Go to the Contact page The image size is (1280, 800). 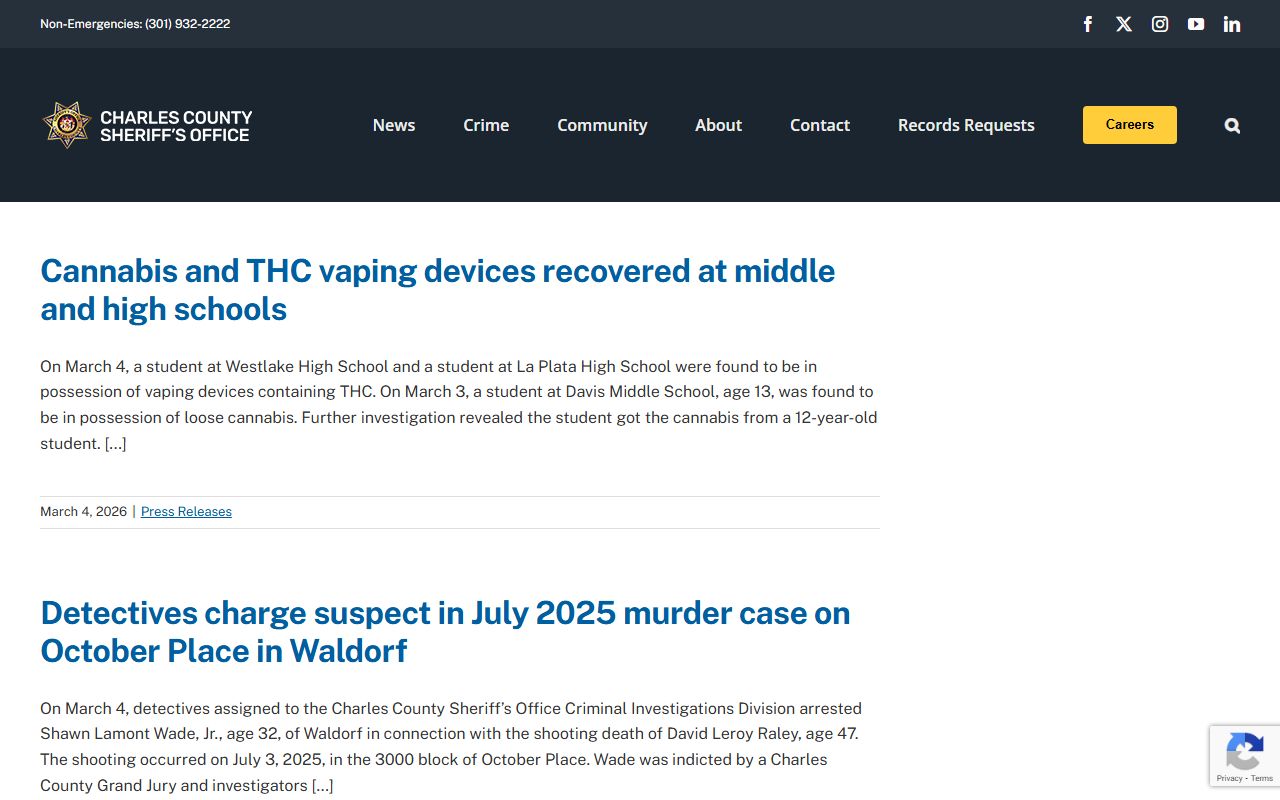pos(820,125)
